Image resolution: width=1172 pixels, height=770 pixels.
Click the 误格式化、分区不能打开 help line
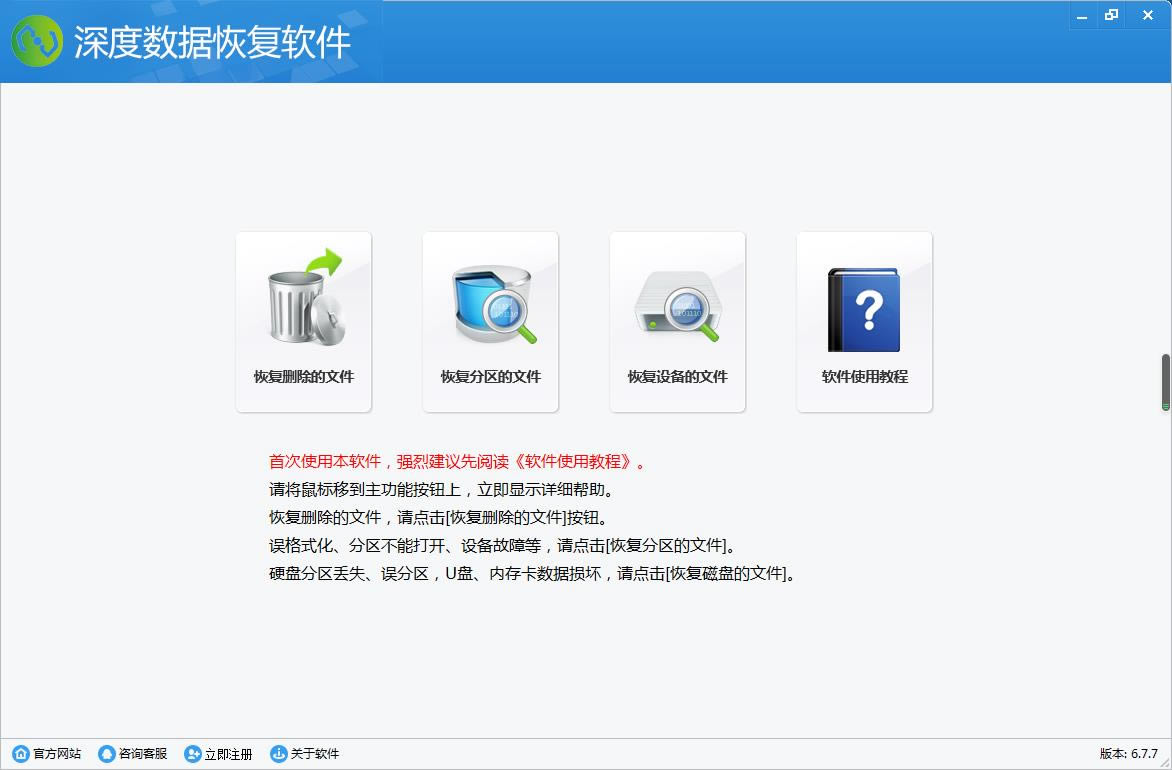tap(502, 546)
